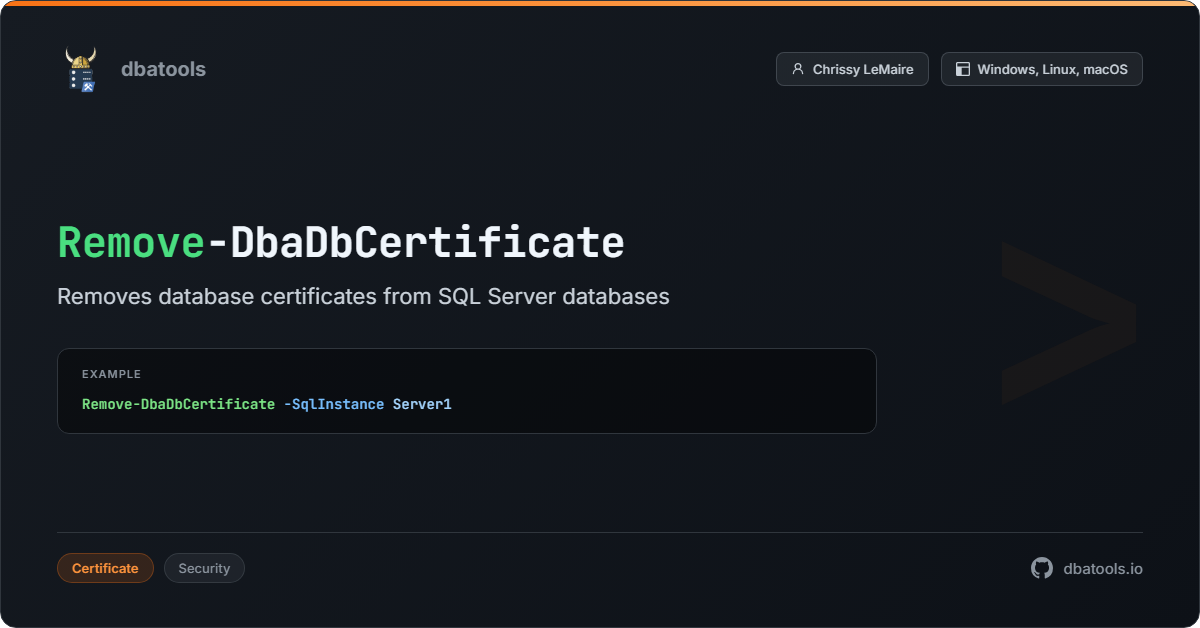The height and width of the screenshot is (628, 1200).
Task: Click the EXAMPLE label in the code box
Action: tap(111, 374)
